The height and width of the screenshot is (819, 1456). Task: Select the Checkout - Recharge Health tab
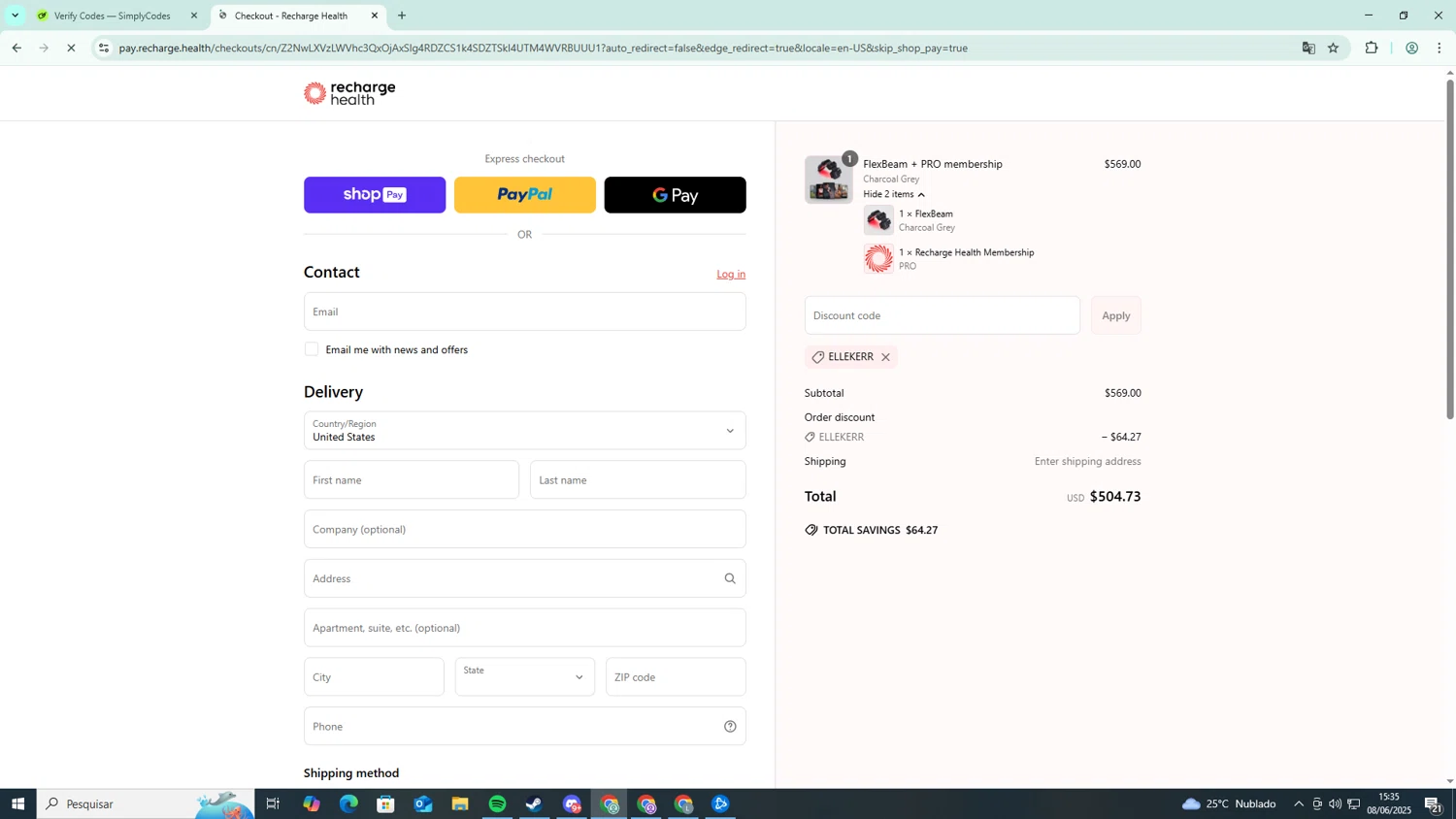tap(291, 16)
